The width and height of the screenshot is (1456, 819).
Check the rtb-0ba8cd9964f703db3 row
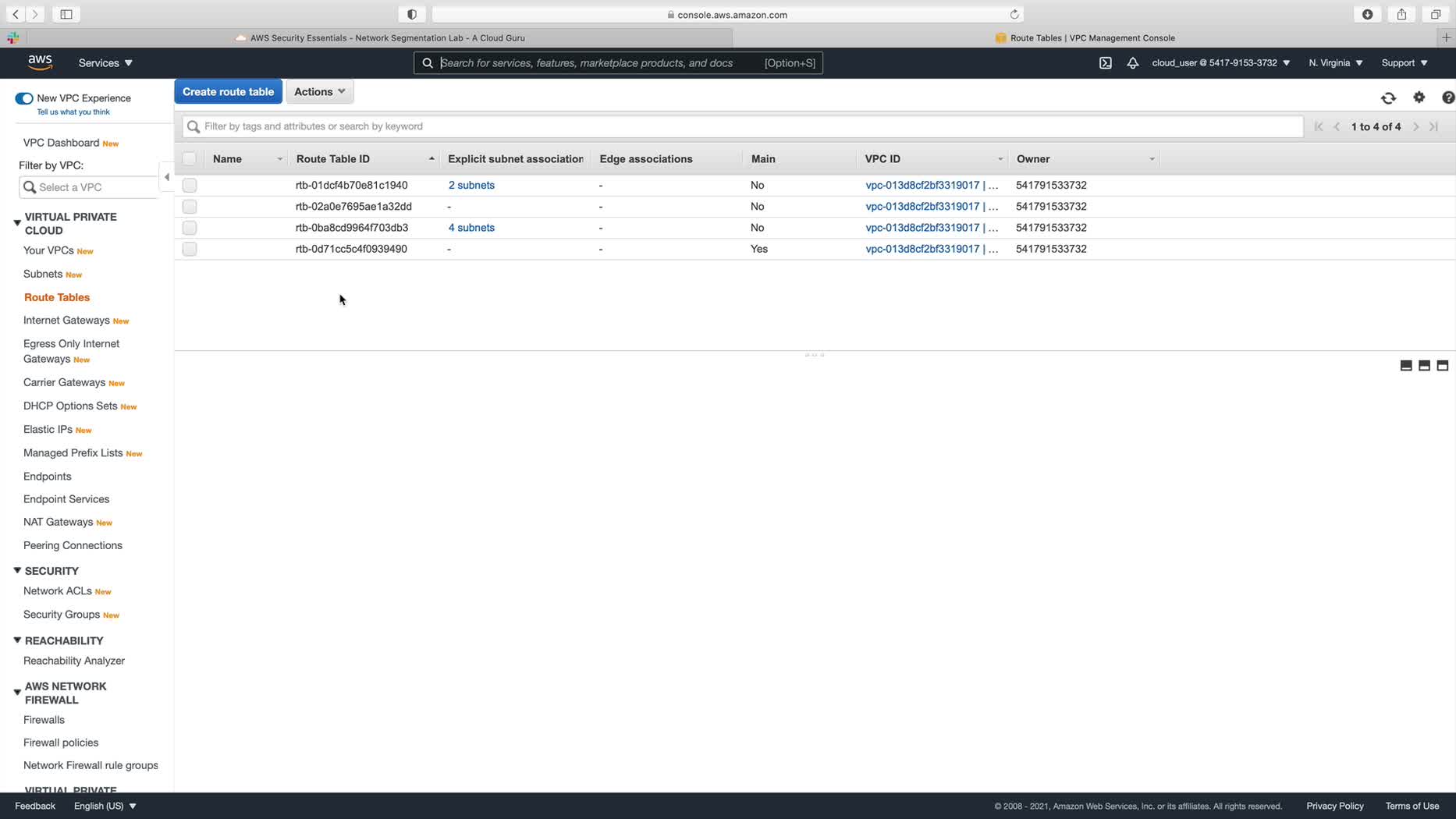pyautogui.click(x=190, y=228)
